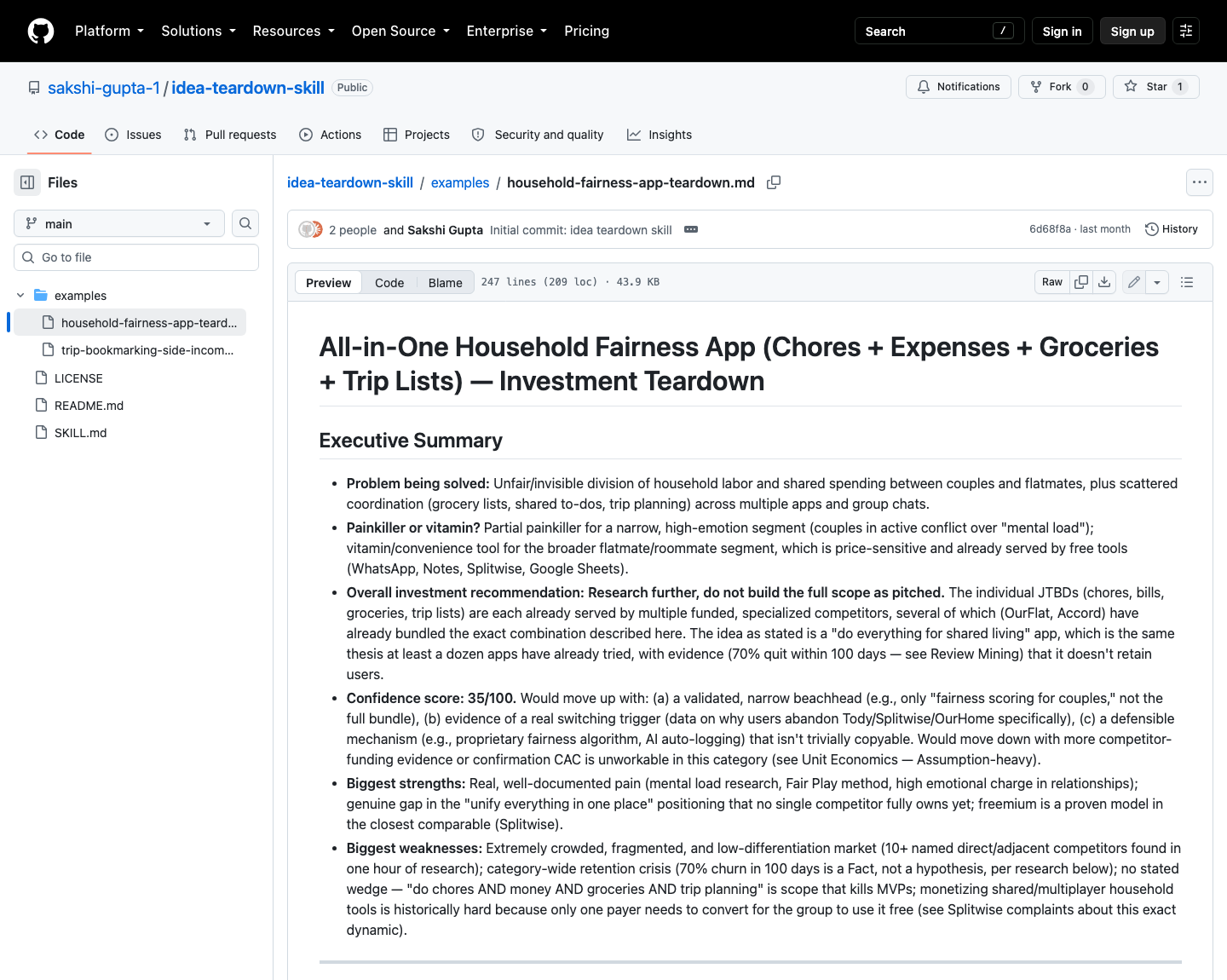Open the Actions tab

[x=330, y=135]
